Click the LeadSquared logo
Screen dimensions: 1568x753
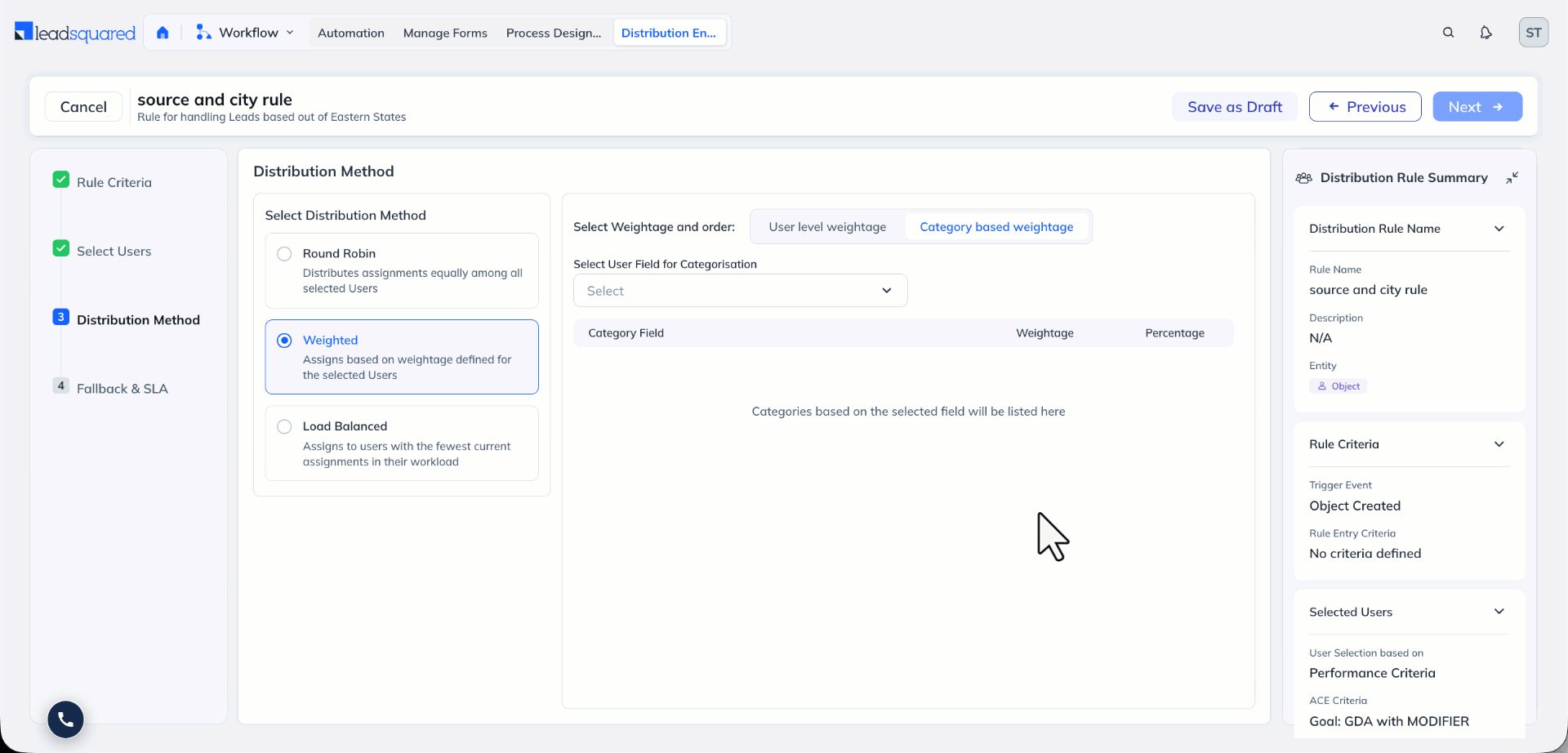coord(74,33)
